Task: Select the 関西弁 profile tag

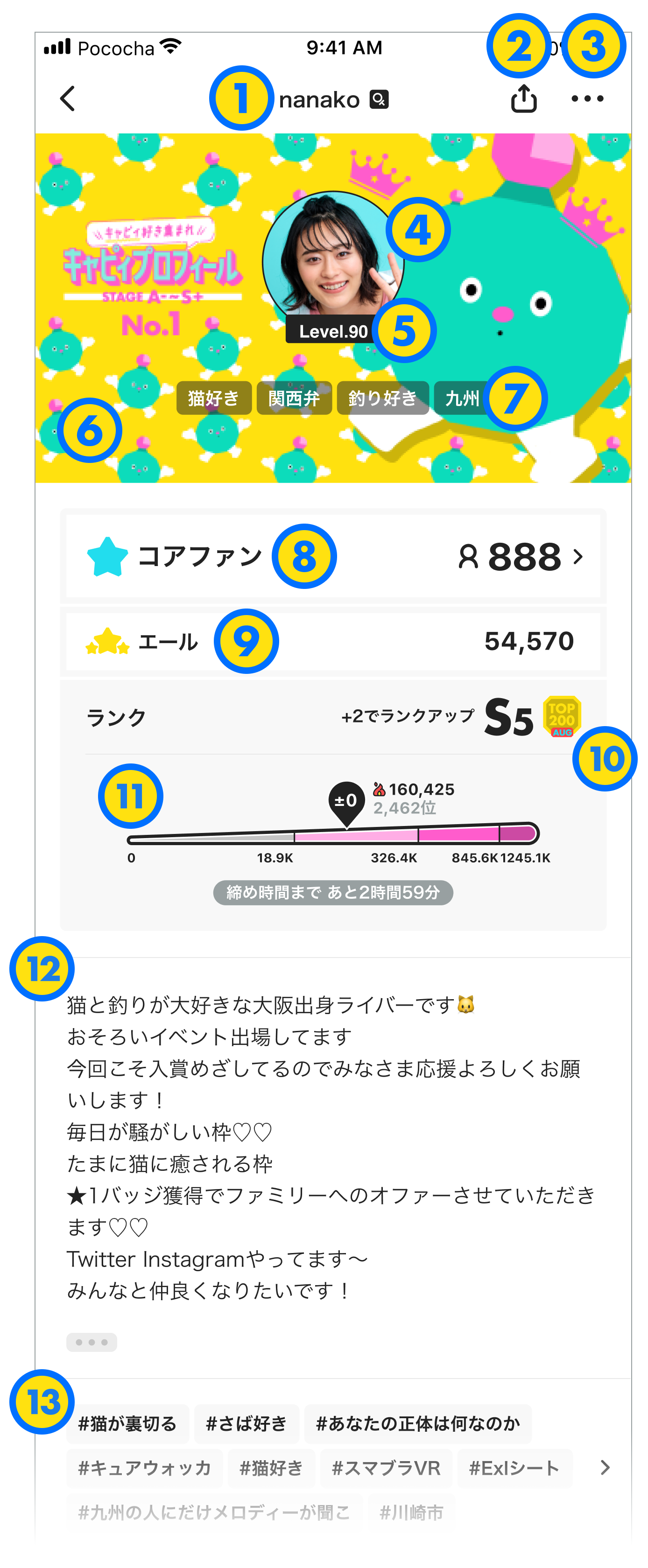Action: click(294, 398)
